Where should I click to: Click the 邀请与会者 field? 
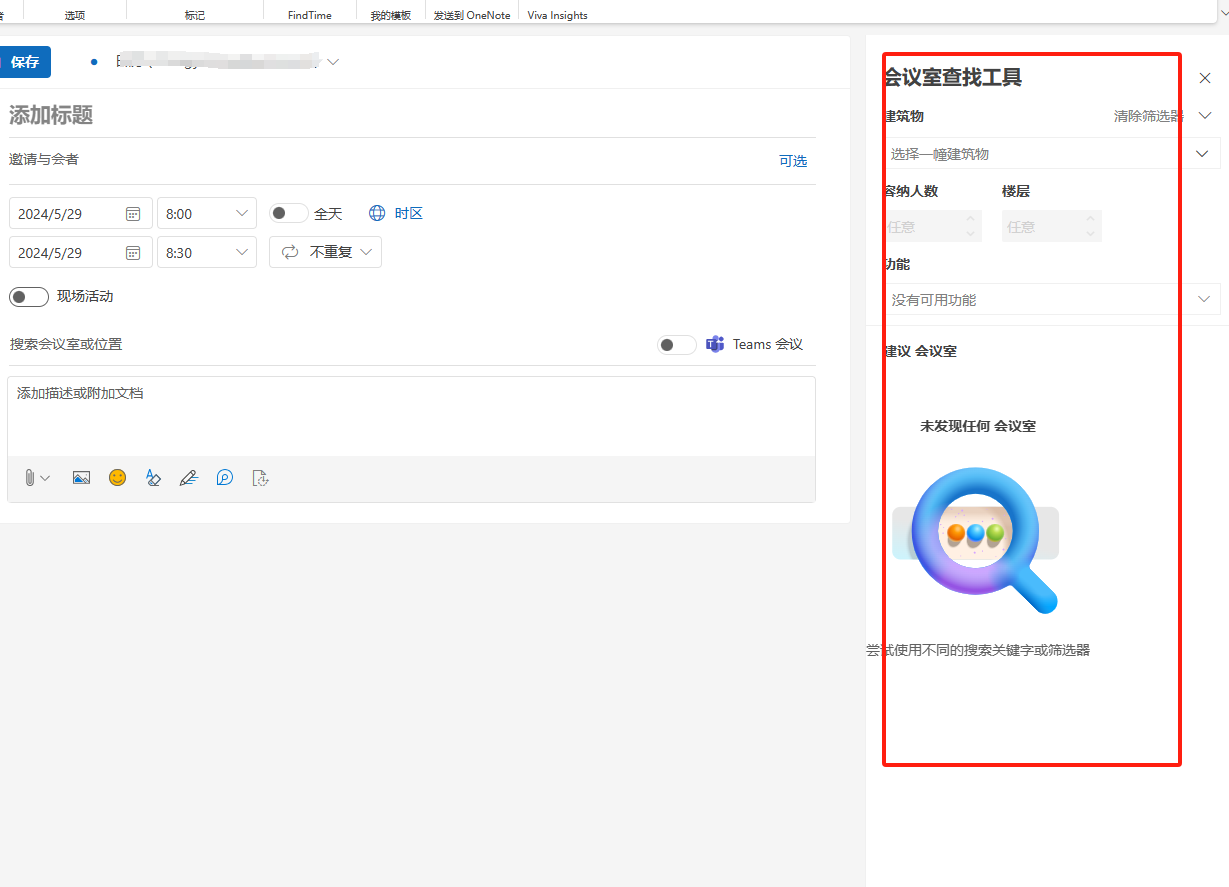pyautogui.click(x=390, y=160)
